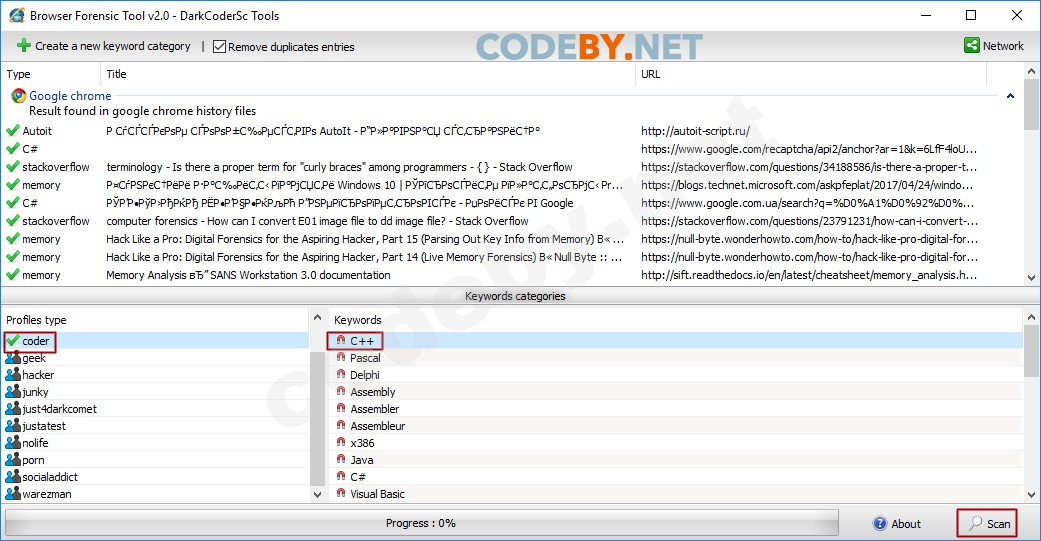Select the Visual Basic keyword text
This screenshot has height=541, width=1041.
[x=377, y=494]
